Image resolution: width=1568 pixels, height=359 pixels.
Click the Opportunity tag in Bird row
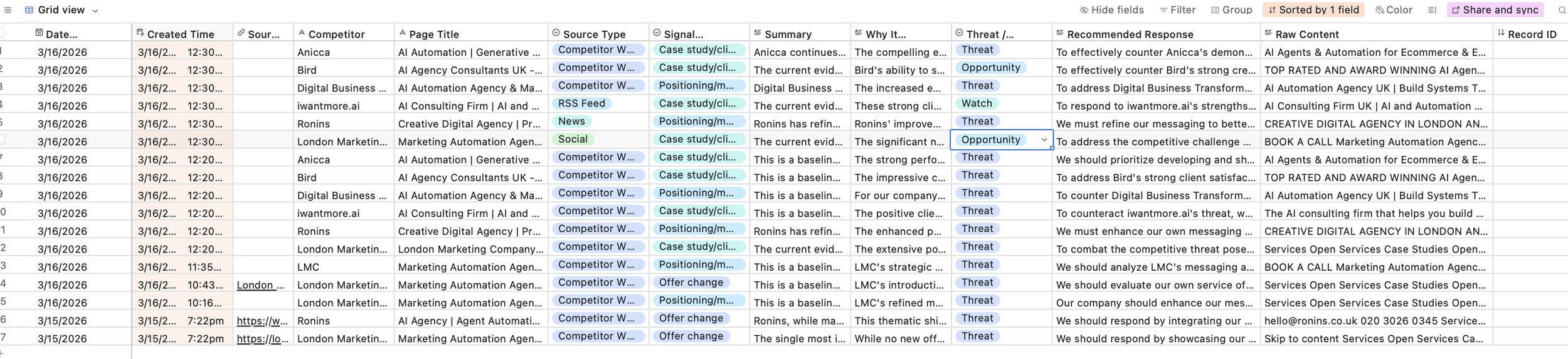(991, 68)
